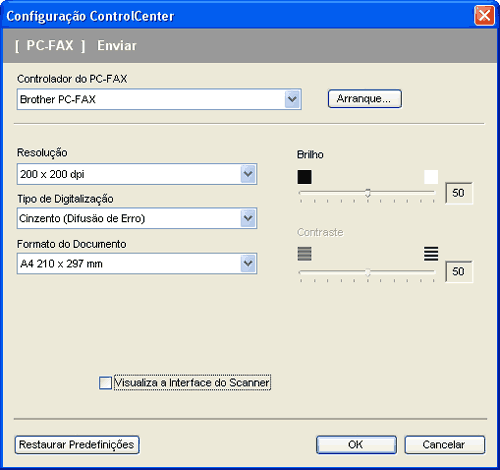Click the Brilho slider thumb

tap(368, 193)
